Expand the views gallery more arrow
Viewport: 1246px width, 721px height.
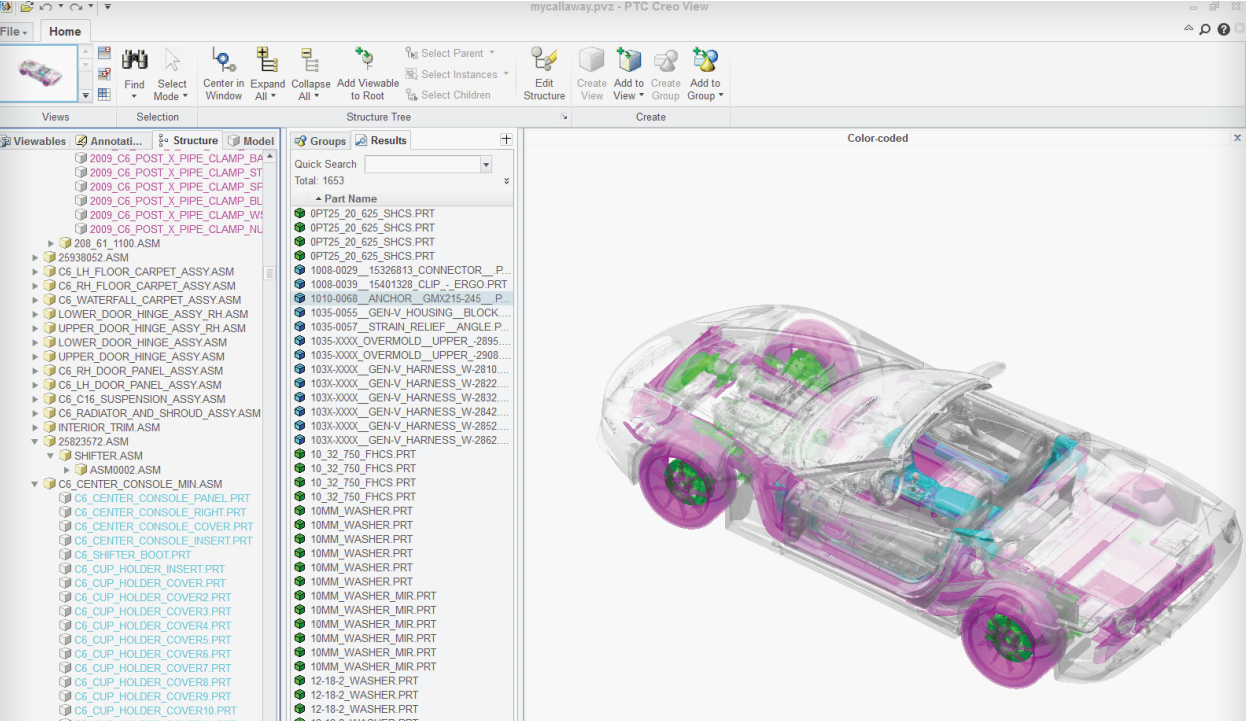click(85, 95)
